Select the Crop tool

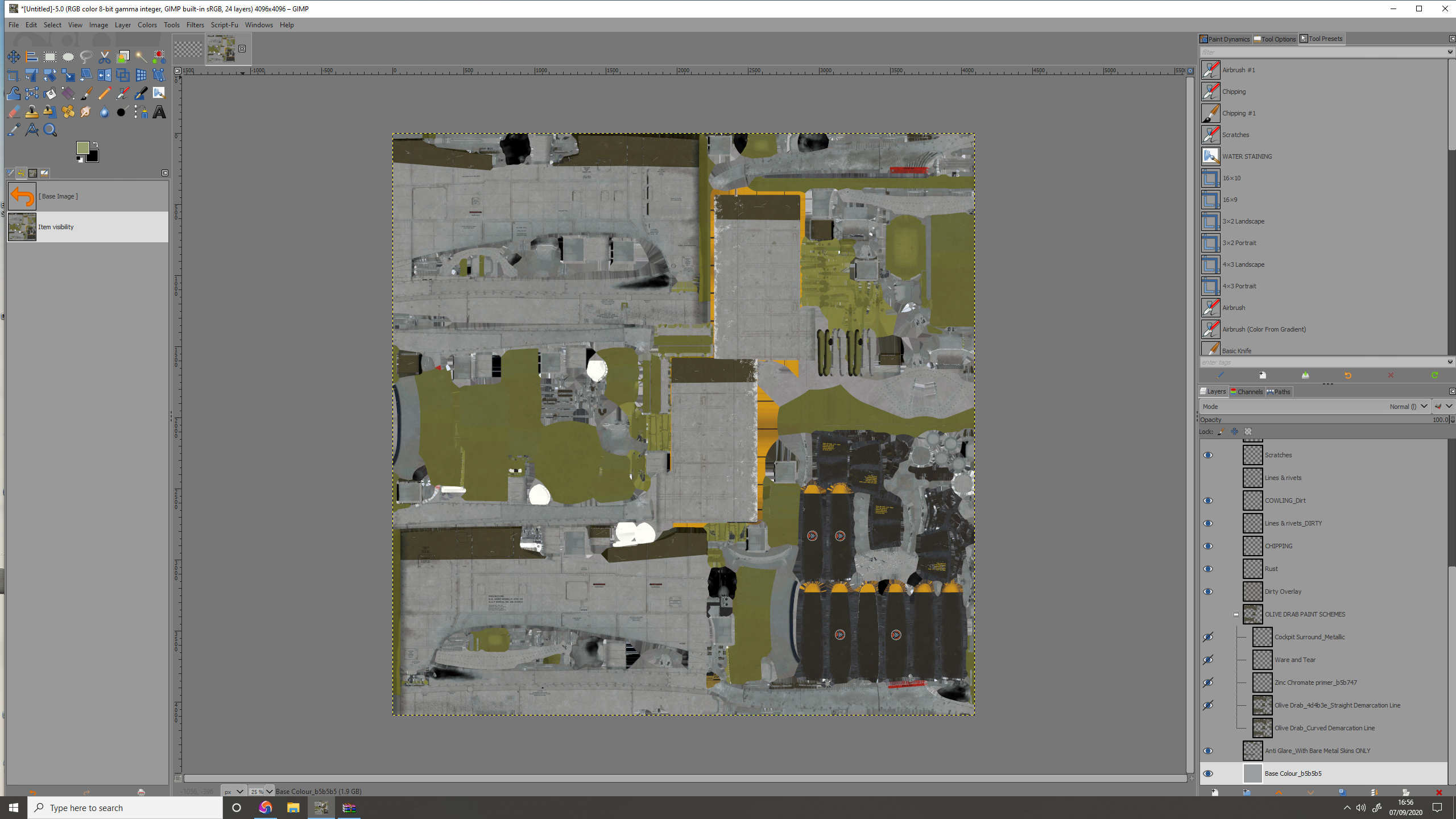coord(14,75)
